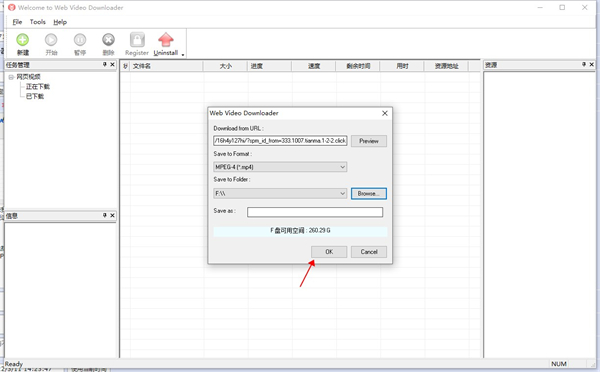Sort by the 剩余时间 column header
This screenshot has height=372, width=600.
point(358,66)
